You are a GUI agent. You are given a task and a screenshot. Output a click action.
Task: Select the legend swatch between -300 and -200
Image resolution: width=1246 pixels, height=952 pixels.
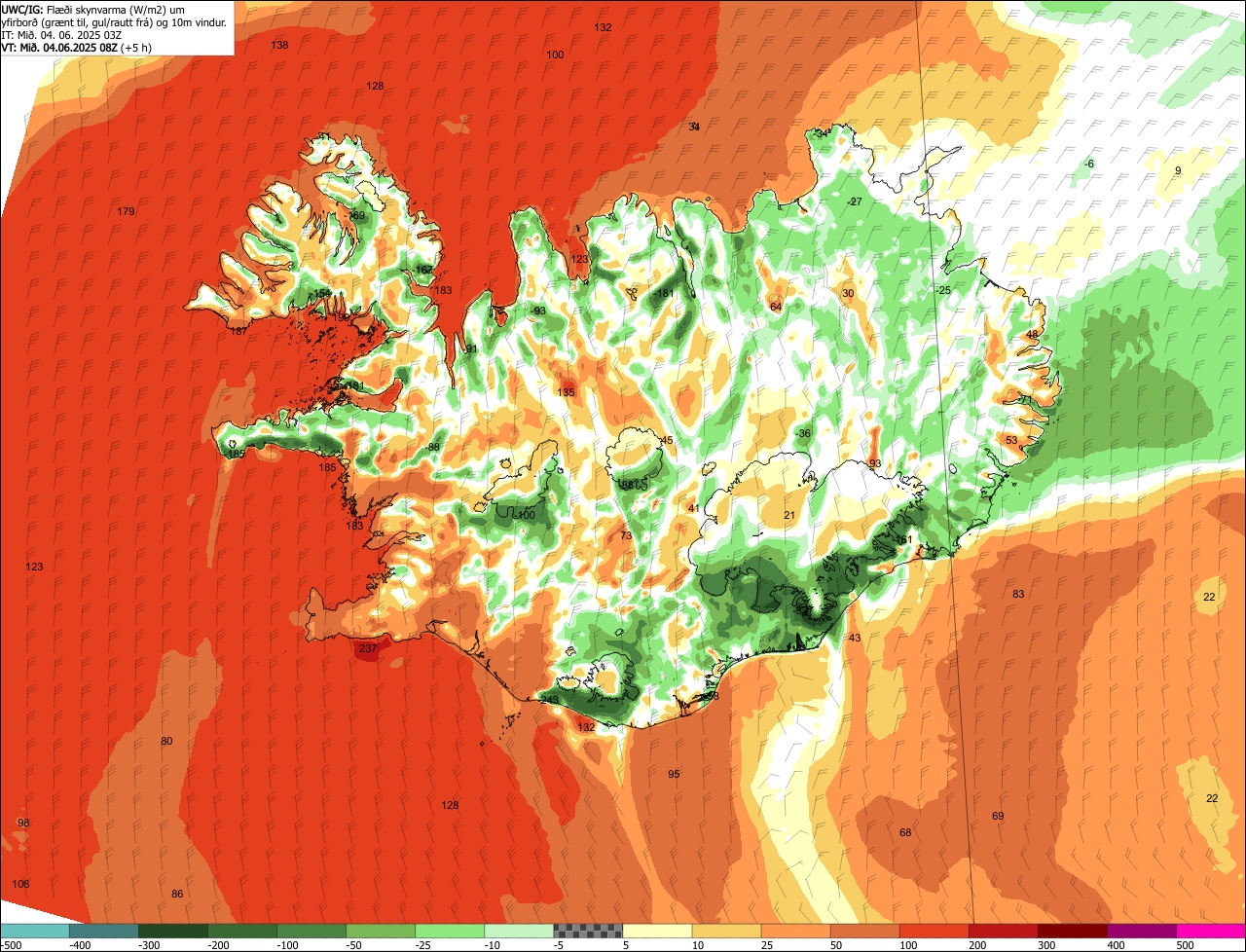click(173, 931)
